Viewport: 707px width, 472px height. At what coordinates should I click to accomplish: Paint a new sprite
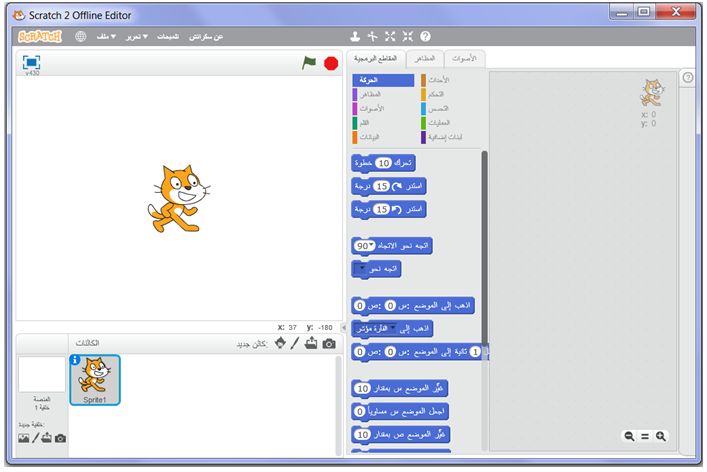pyautogui.click(x=295, y=344)
